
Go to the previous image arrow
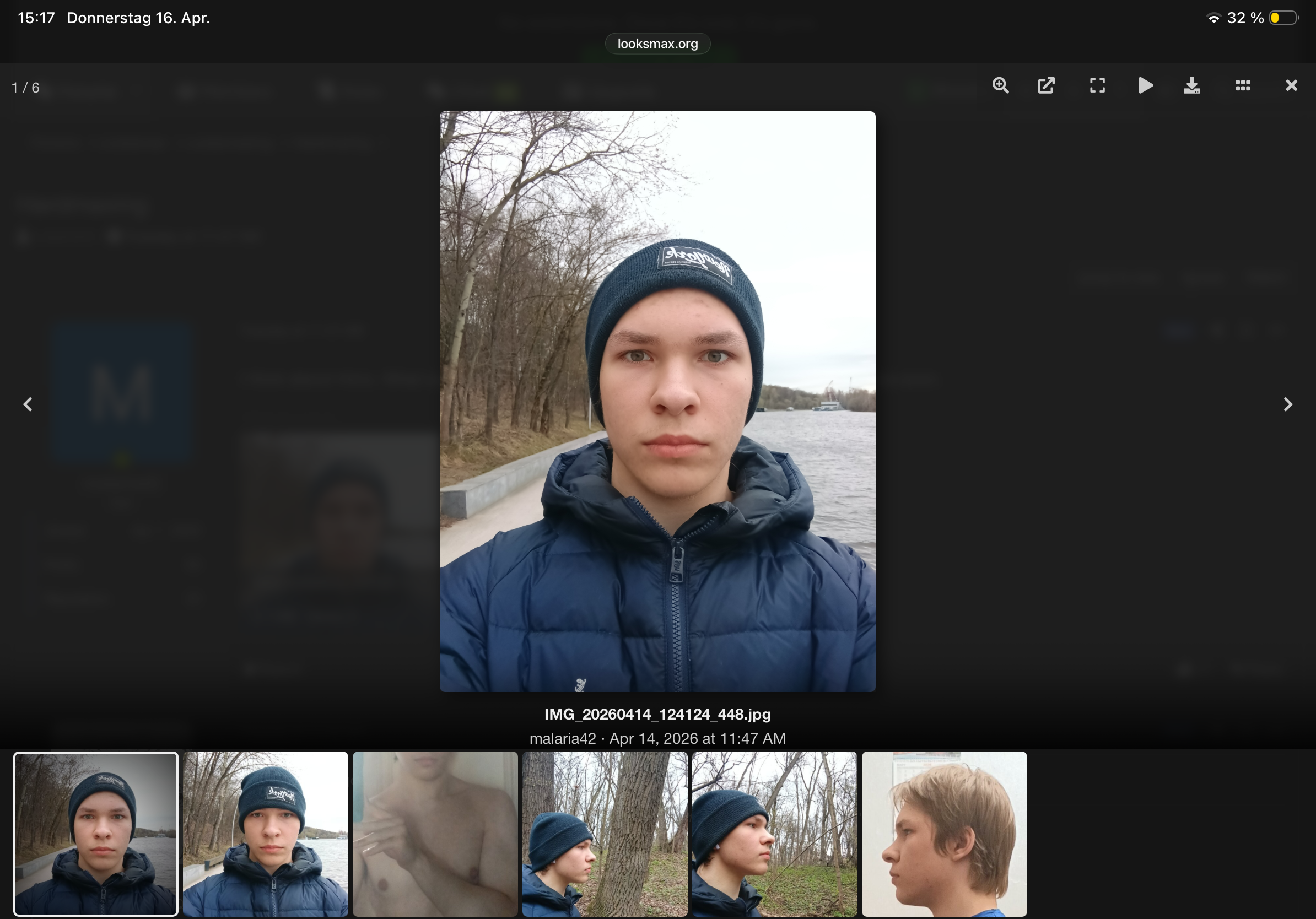click(28, 404)
